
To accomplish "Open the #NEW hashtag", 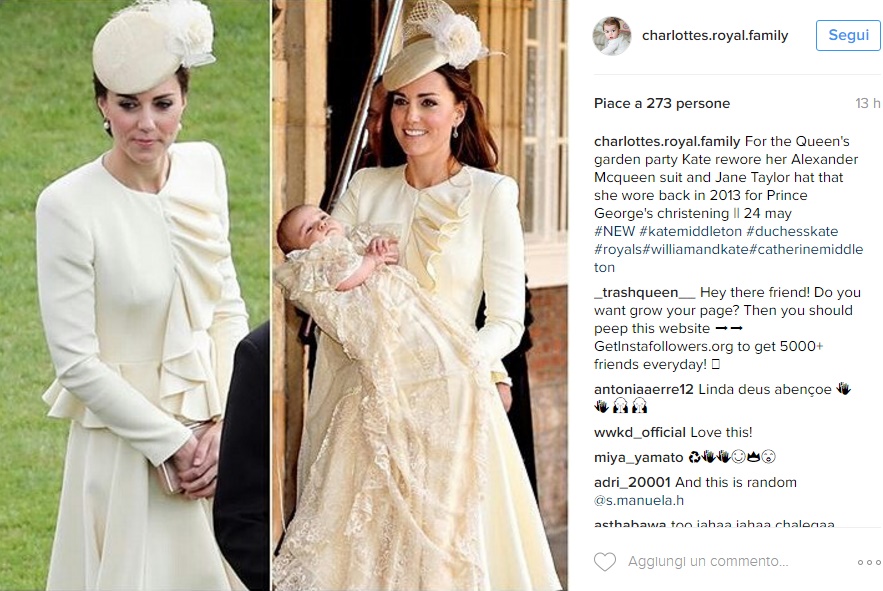I will [x=614, y=232].
